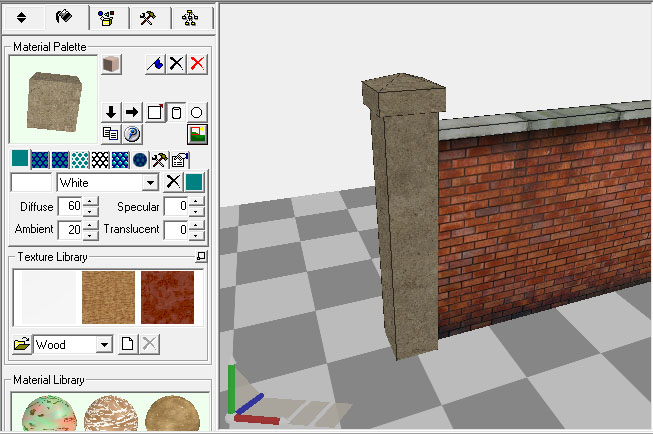This screenshot has height=434, width=653.
Task: Click the new blank page icon in Texture Library
Action: click(x=128, y=345)
